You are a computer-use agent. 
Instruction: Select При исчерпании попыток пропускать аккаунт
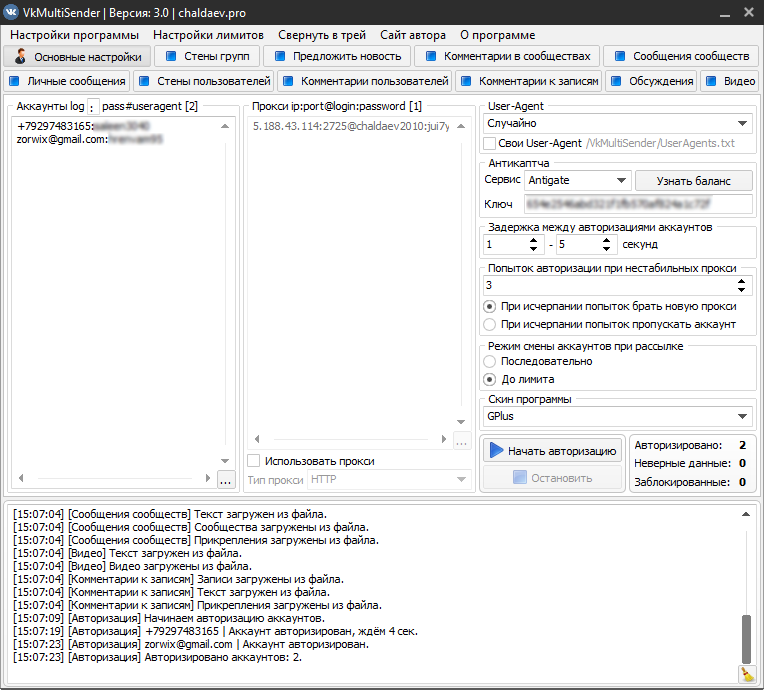click(489, 325)
